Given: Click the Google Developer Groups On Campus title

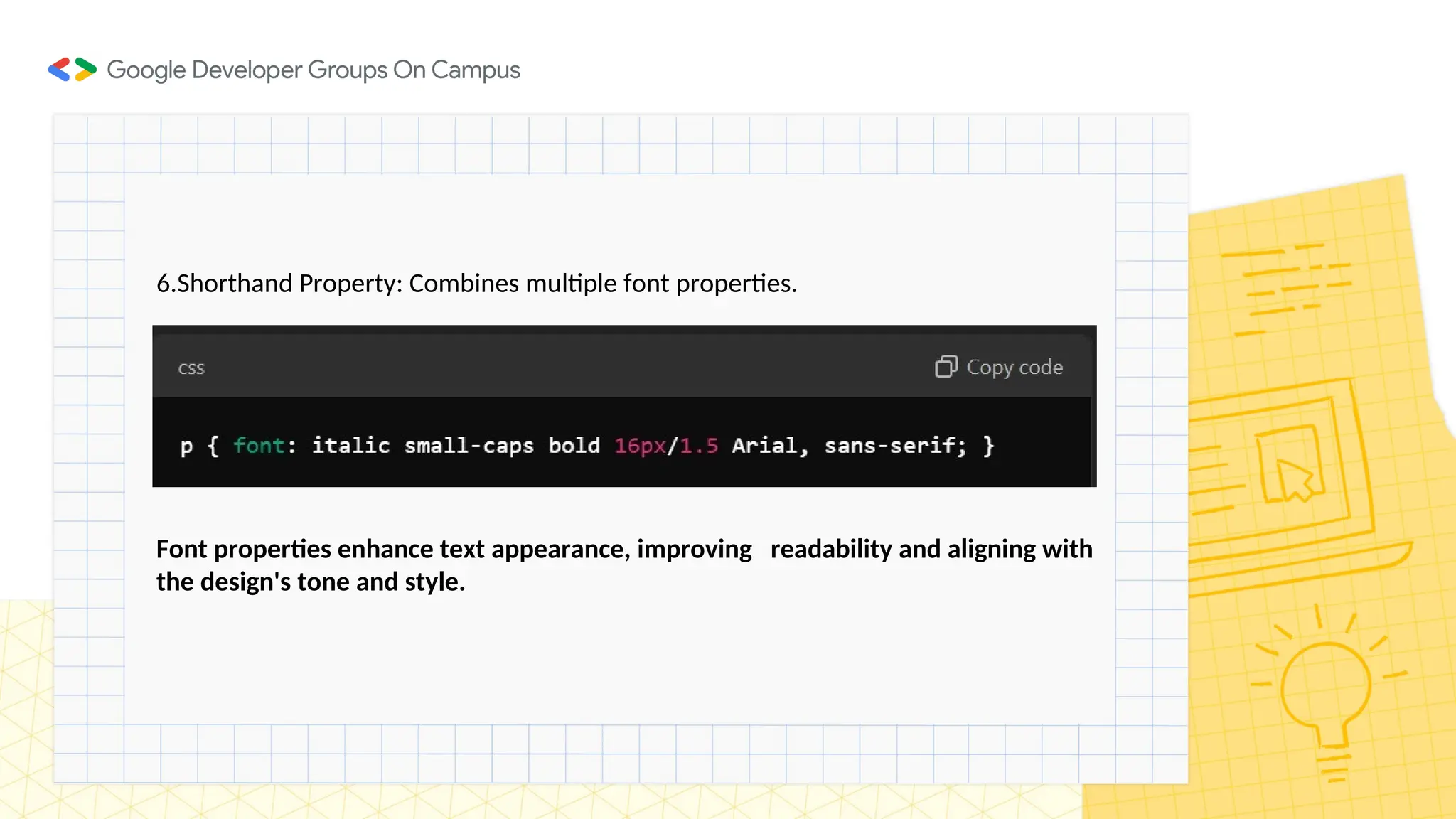Looking at the screenshot, I should [x=314, y=70].
